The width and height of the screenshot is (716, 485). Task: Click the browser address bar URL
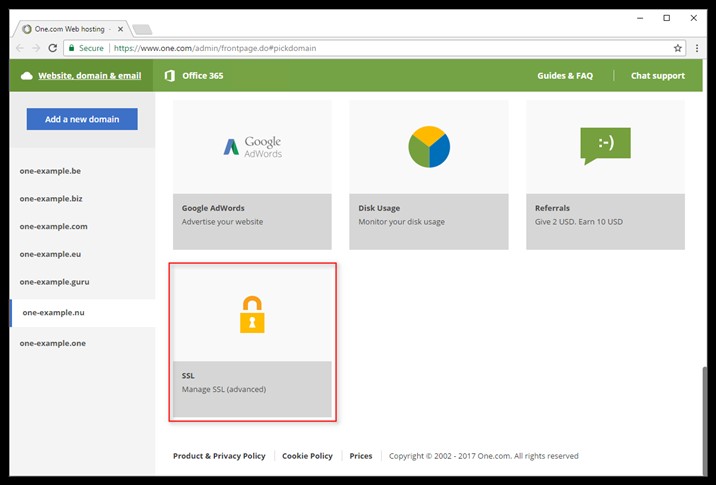(x=215, y=48)
